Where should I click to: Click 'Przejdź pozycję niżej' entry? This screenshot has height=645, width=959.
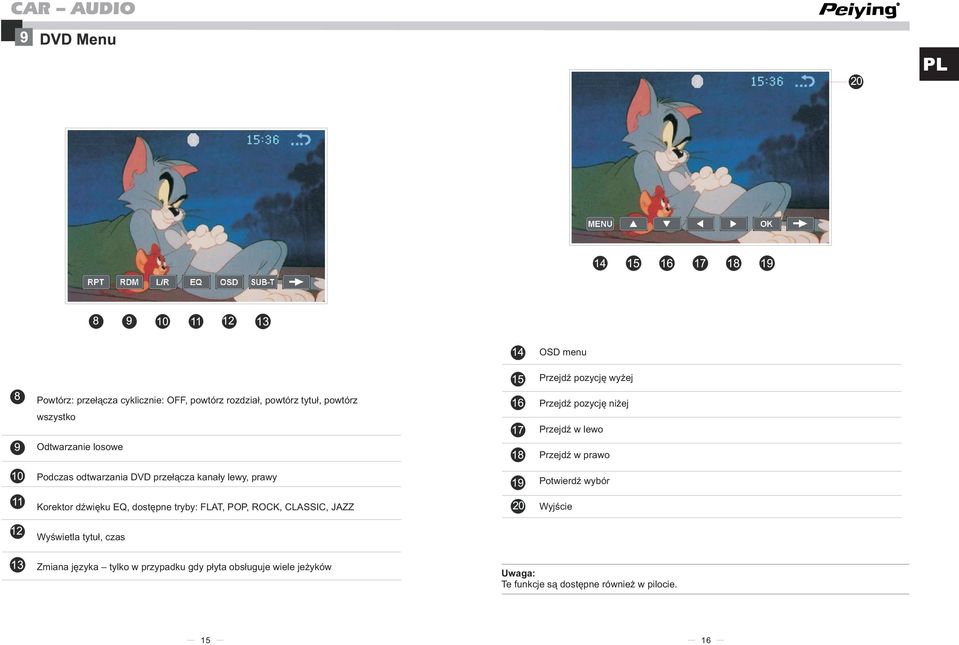[583, 404]
